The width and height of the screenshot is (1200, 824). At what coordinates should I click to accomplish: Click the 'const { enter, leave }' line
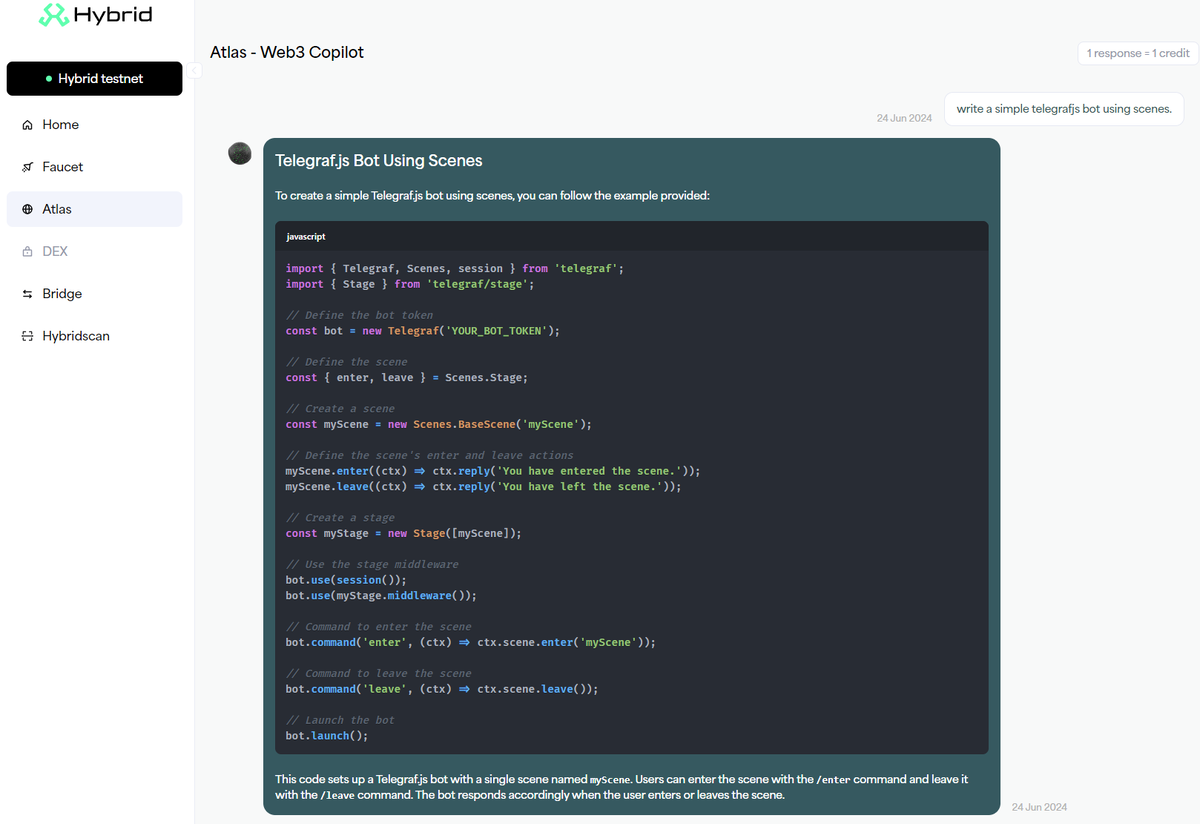406,378
